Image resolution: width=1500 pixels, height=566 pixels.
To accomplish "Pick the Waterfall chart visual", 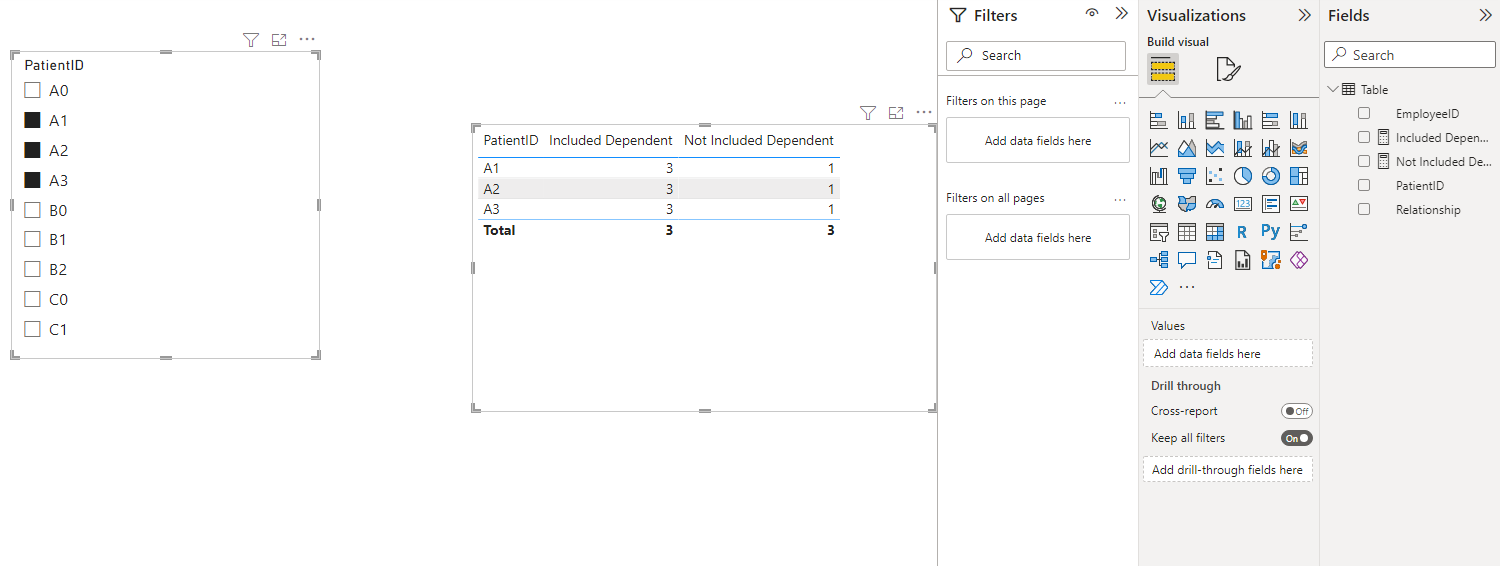I will tap(1159, 177).
